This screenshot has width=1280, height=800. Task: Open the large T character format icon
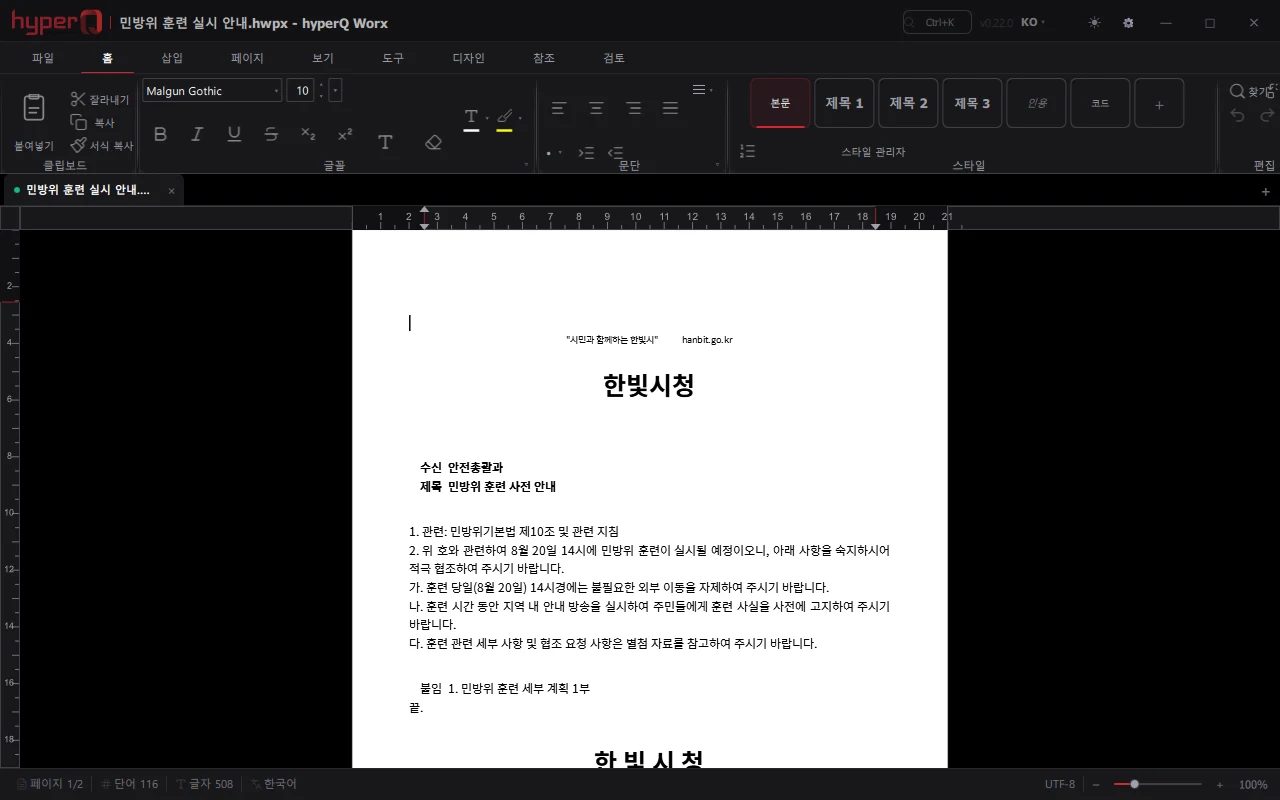[385, 142]
